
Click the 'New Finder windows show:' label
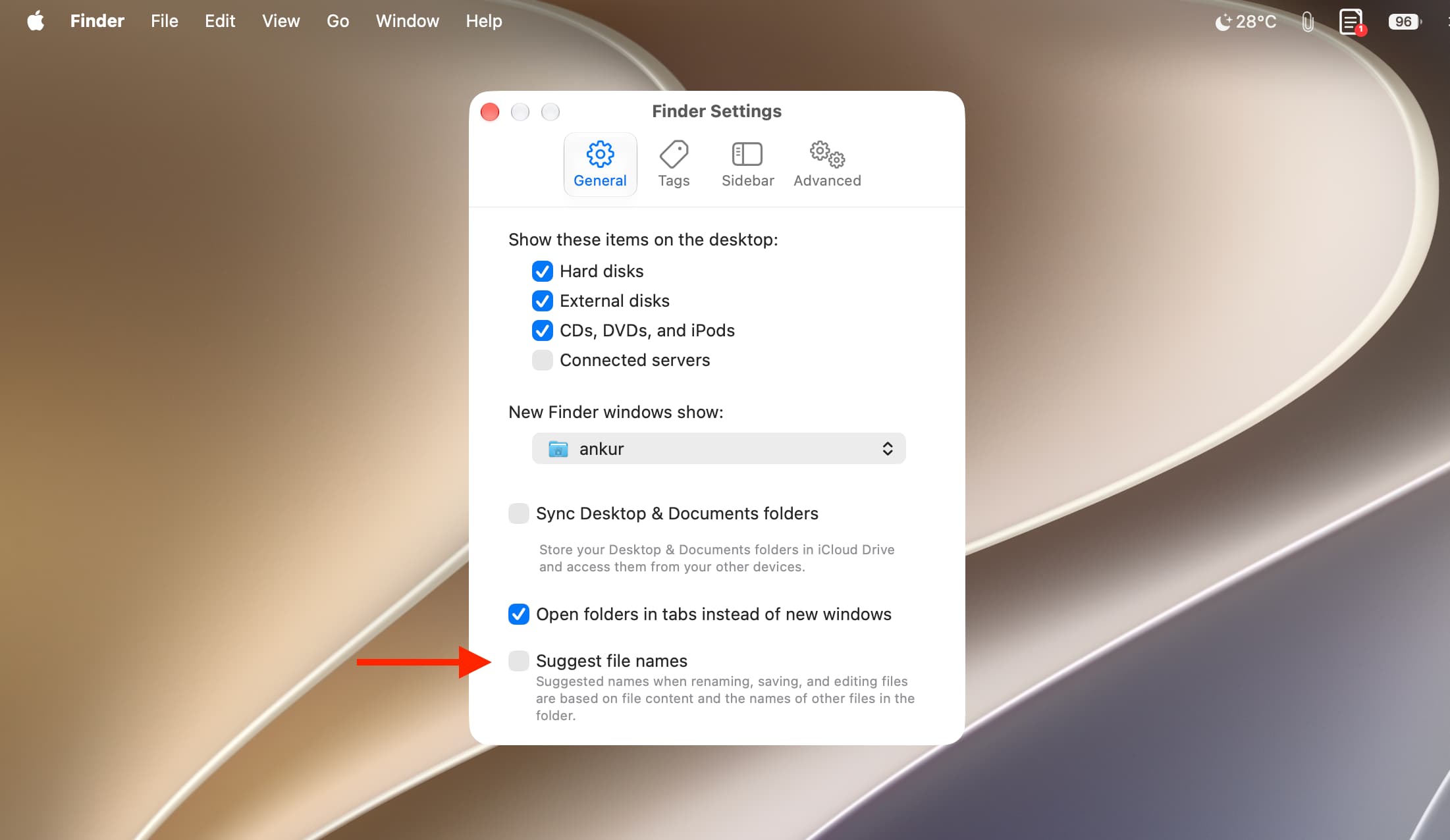click(616, 412)
